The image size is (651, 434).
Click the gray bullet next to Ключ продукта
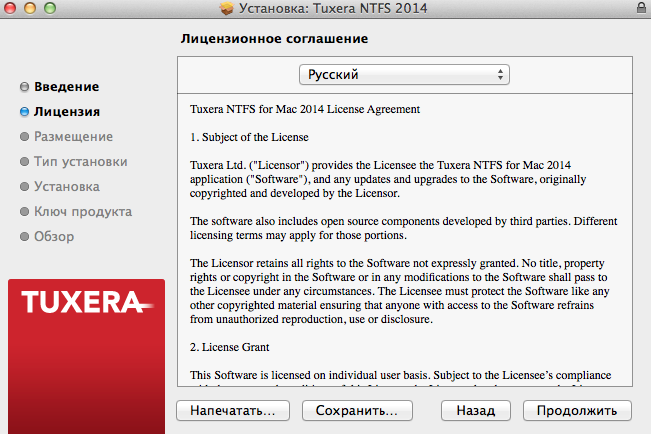point(24,211)
